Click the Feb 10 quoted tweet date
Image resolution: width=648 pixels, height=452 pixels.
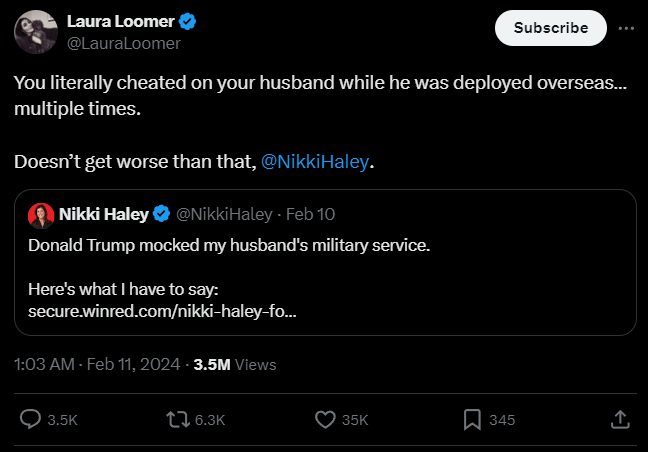pyautogui.click(x=312, y=214)
